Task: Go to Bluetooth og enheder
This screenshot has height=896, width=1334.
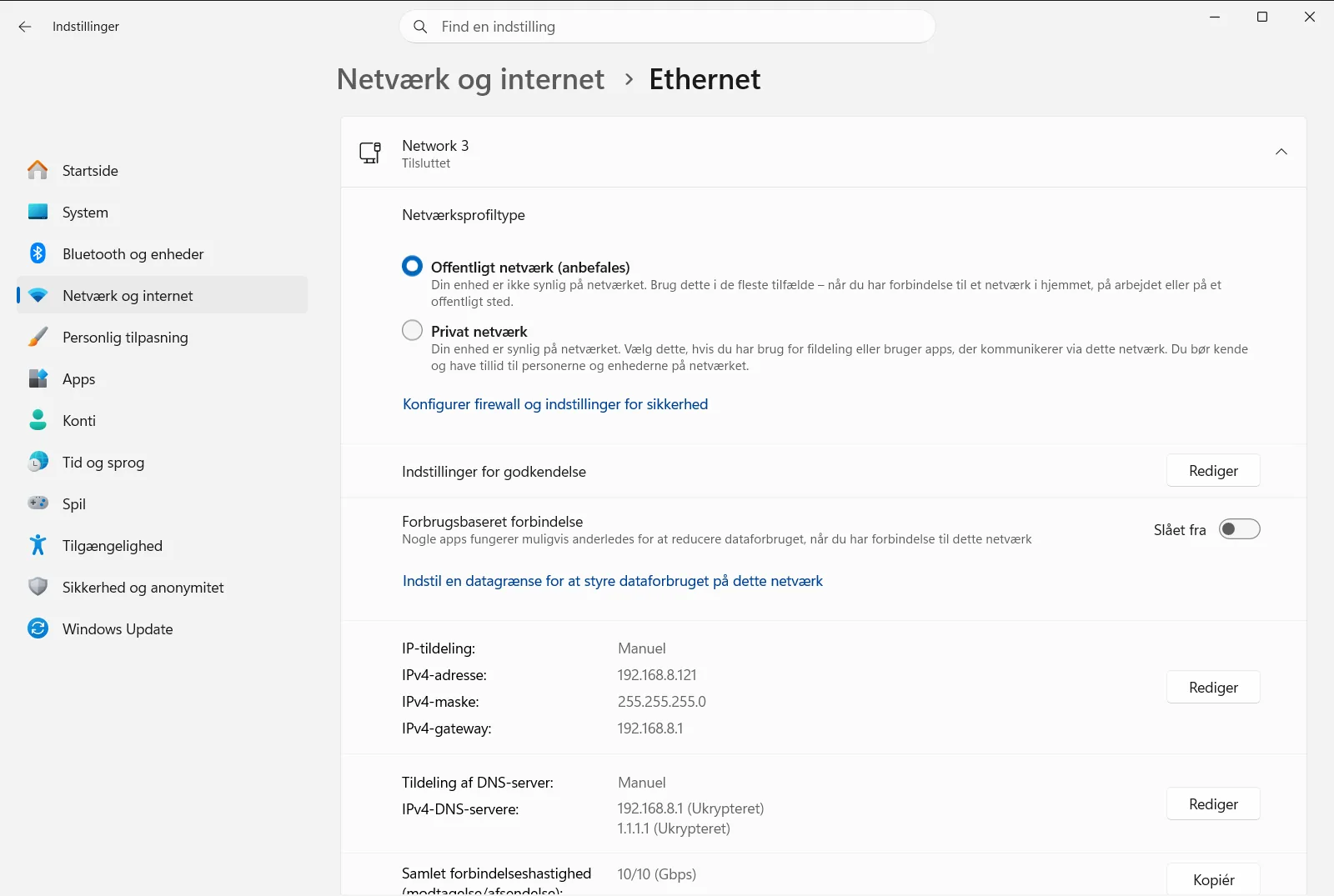Action: pos(163,253)
